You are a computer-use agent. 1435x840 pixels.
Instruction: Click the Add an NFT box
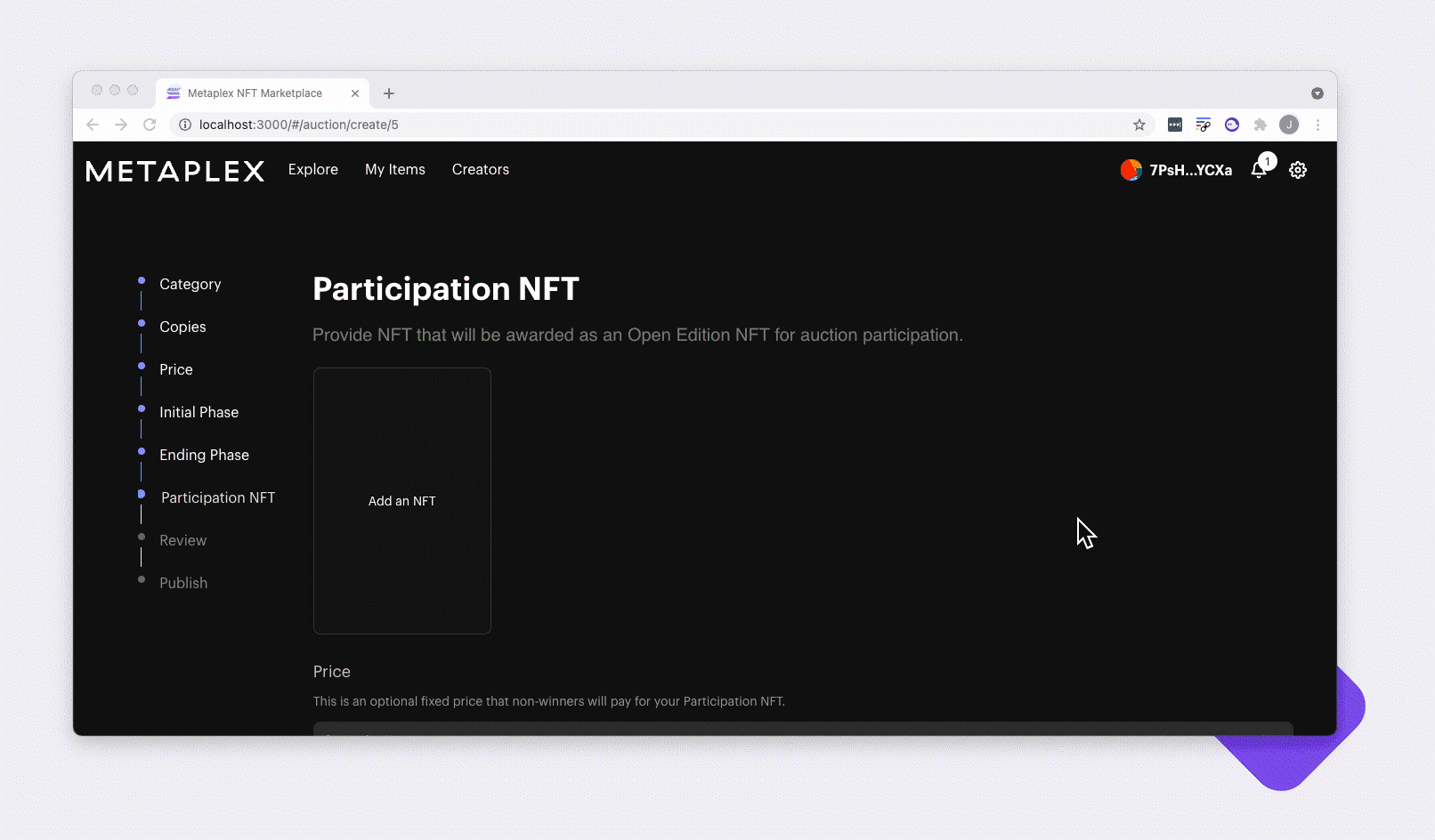[401, 501]
